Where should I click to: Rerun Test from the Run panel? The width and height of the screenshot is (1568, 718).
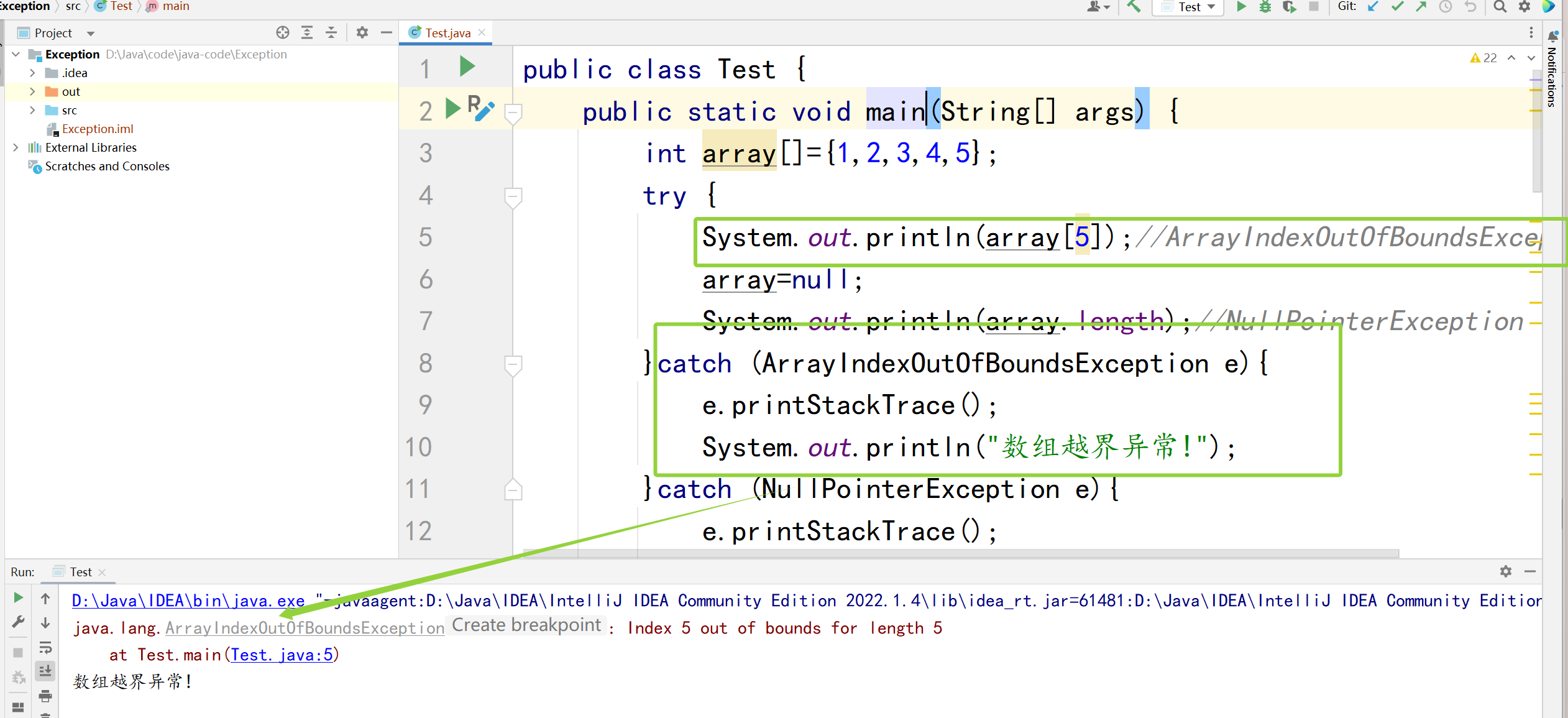click(x=18, y=597)
